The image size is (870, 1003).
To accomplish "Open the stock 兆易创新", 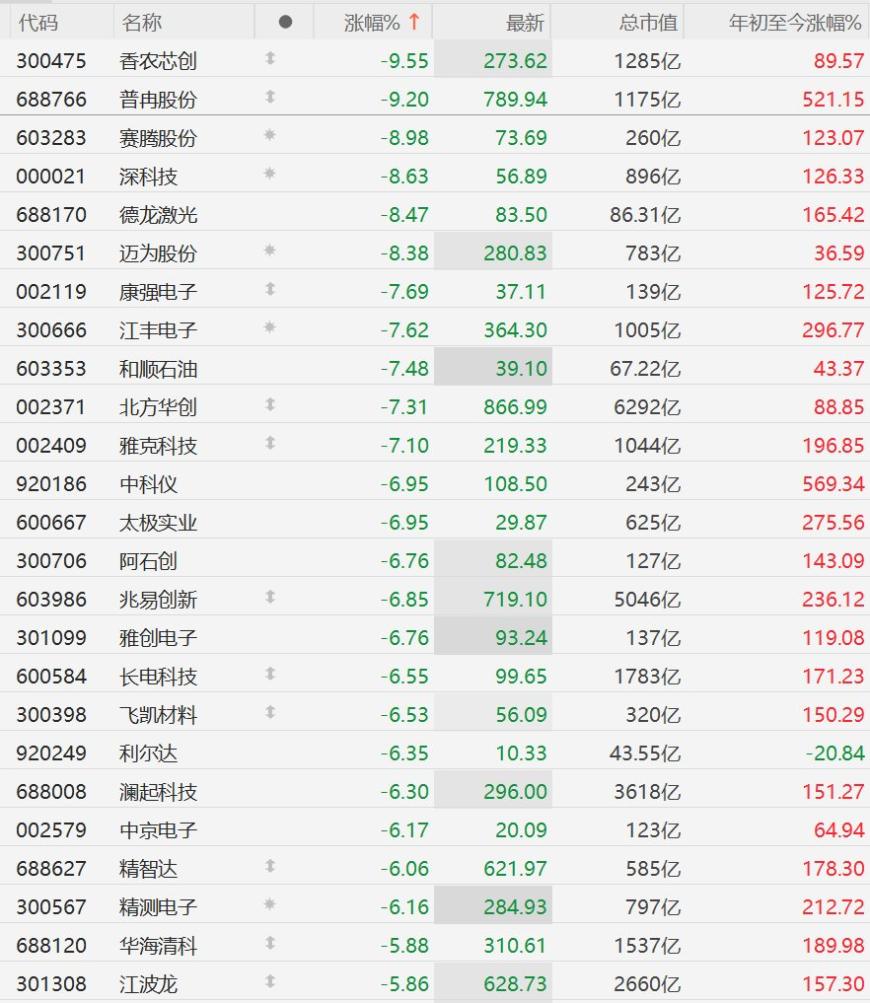I will pyautogui.click(x=158, y=599).
